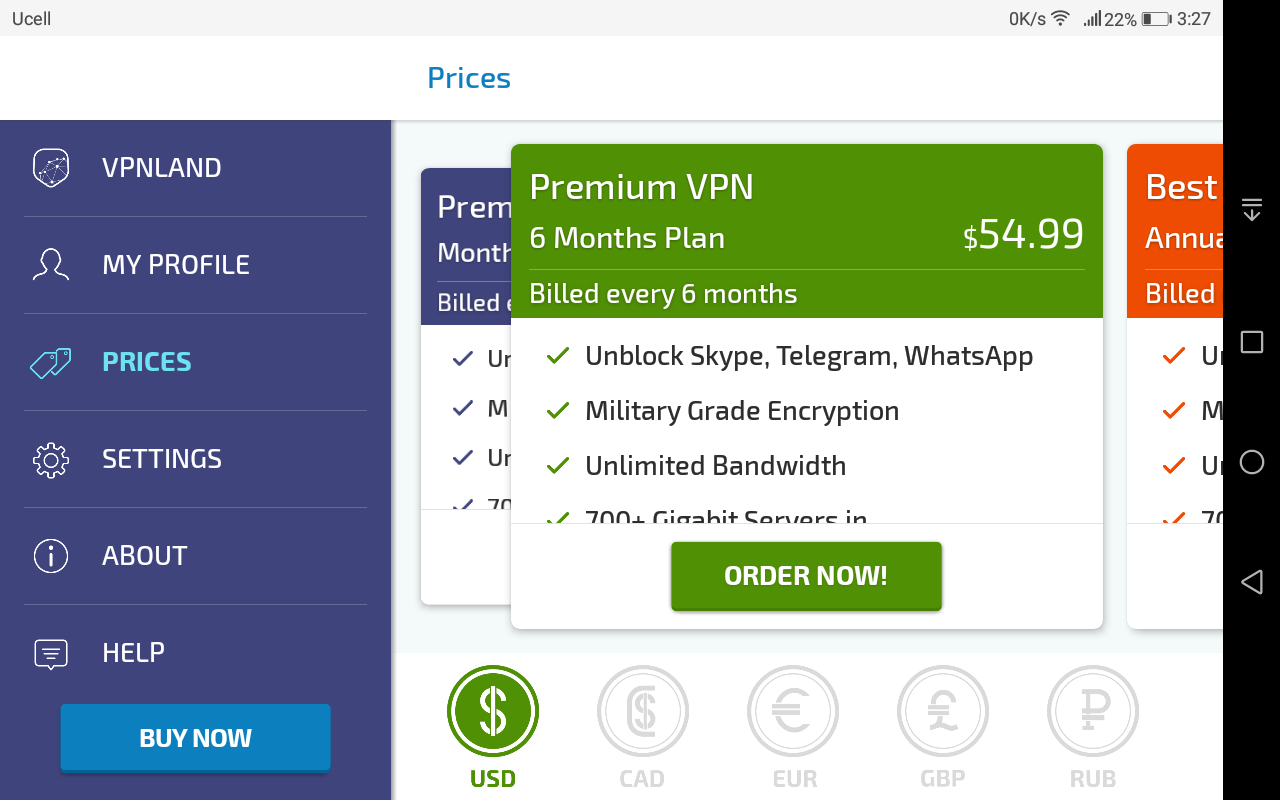Screen dimensions: 1280x800
Task: Choose the EUR euro currency
Action: pos(793,711)
